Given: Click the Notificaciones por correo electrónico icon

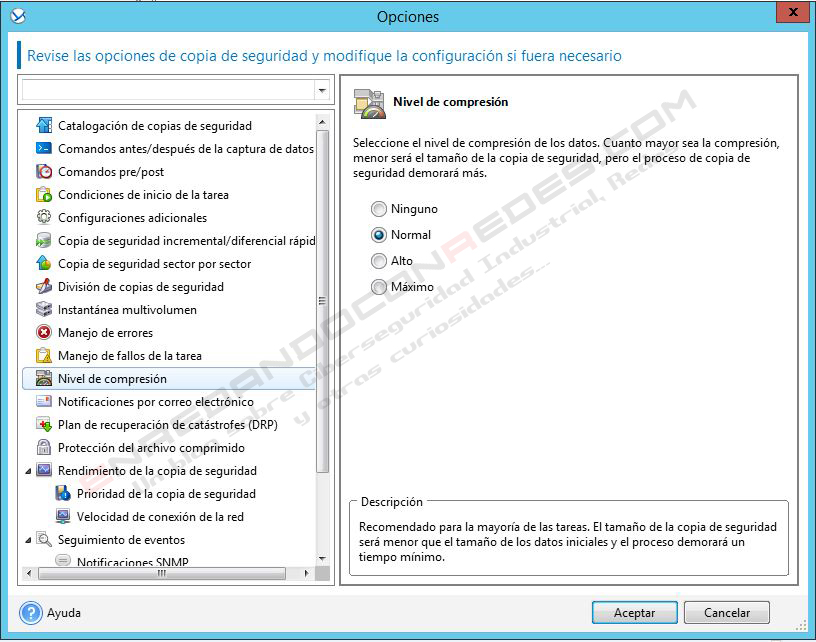Looking at the screenshot, I should tap(43, 402).
